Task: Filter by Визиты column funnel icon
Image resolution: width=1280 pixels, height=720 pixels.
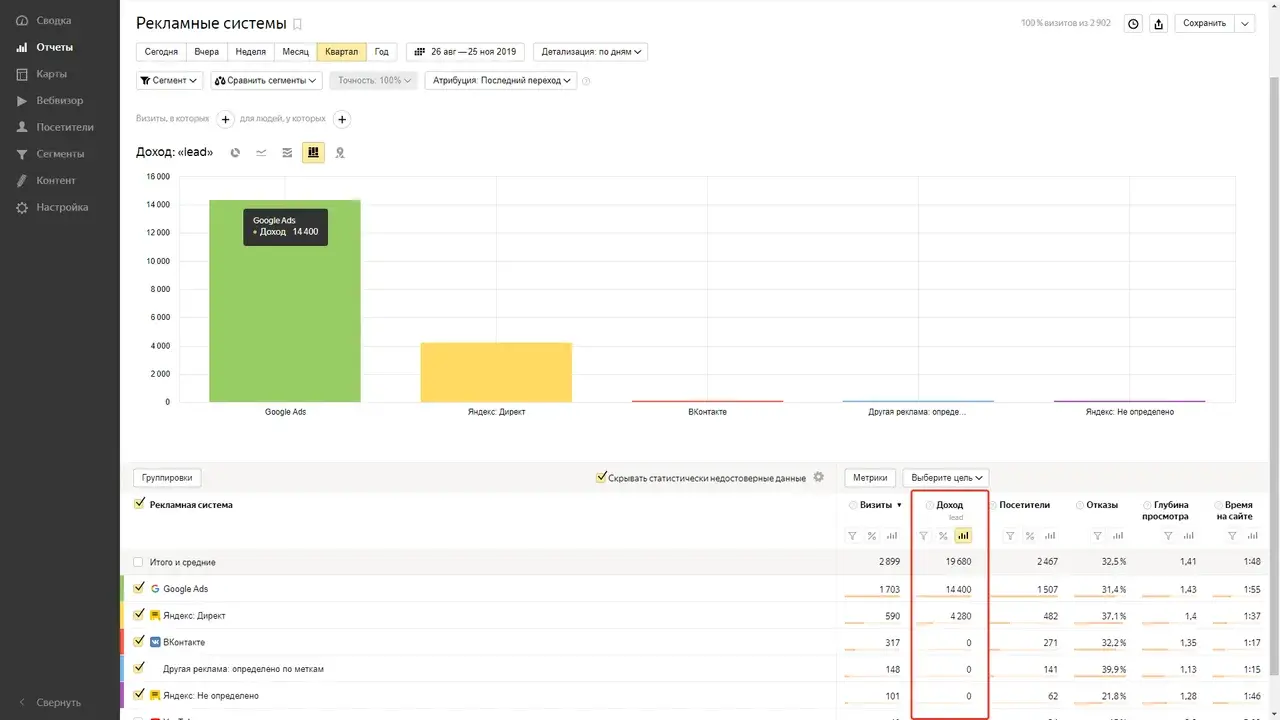Action: click(852, 536)
